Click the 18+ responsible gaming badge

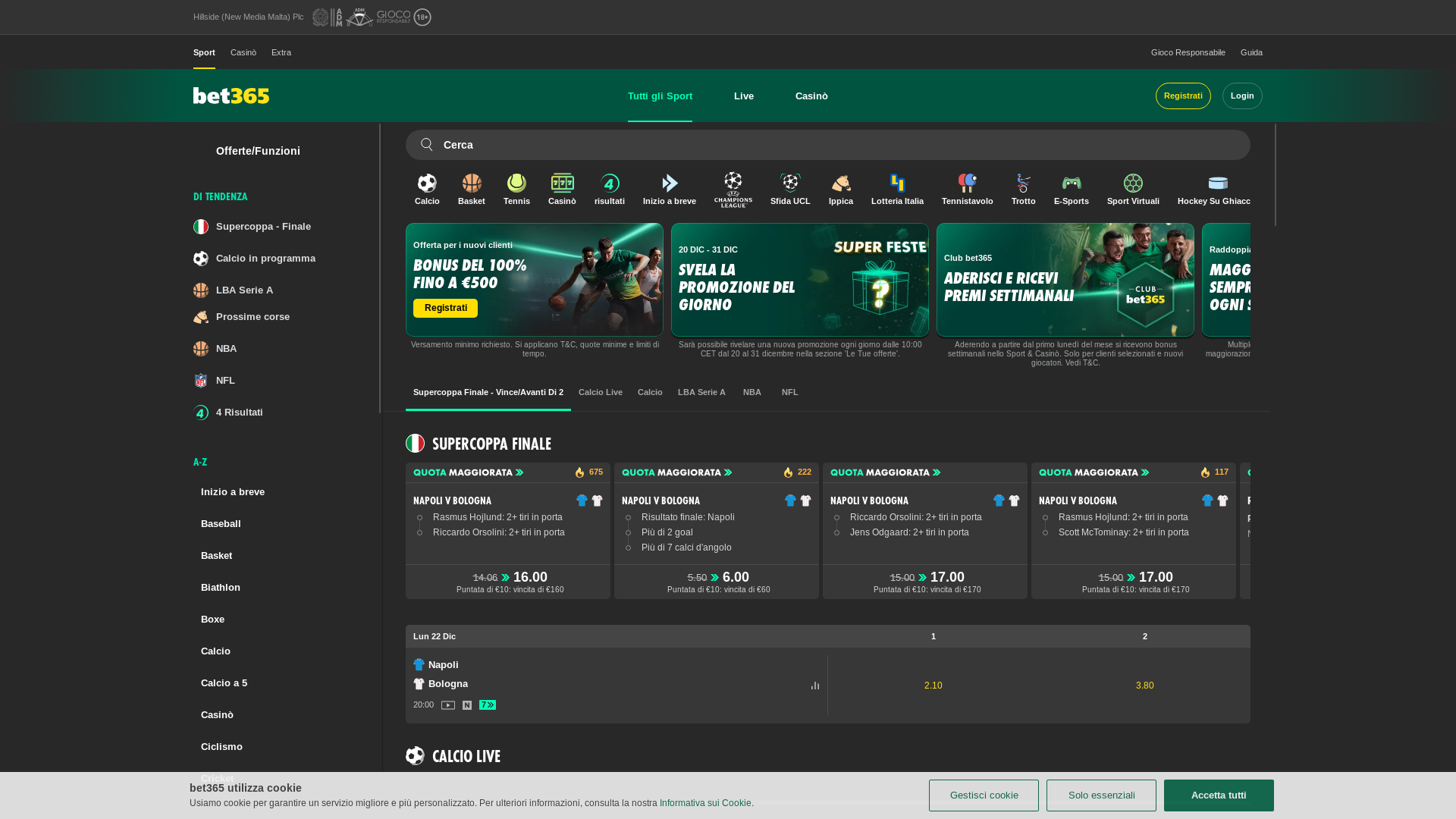point(422,17)
